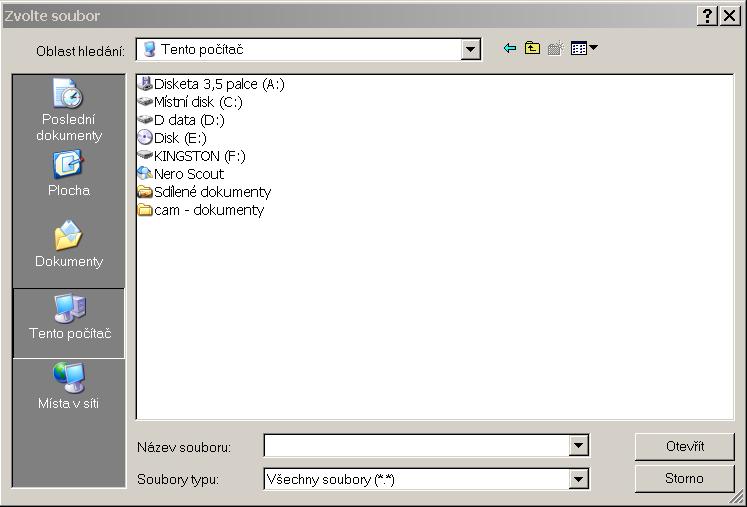Click the Otevřít button
Screen dimensions: 747x507
pos(684,446)
